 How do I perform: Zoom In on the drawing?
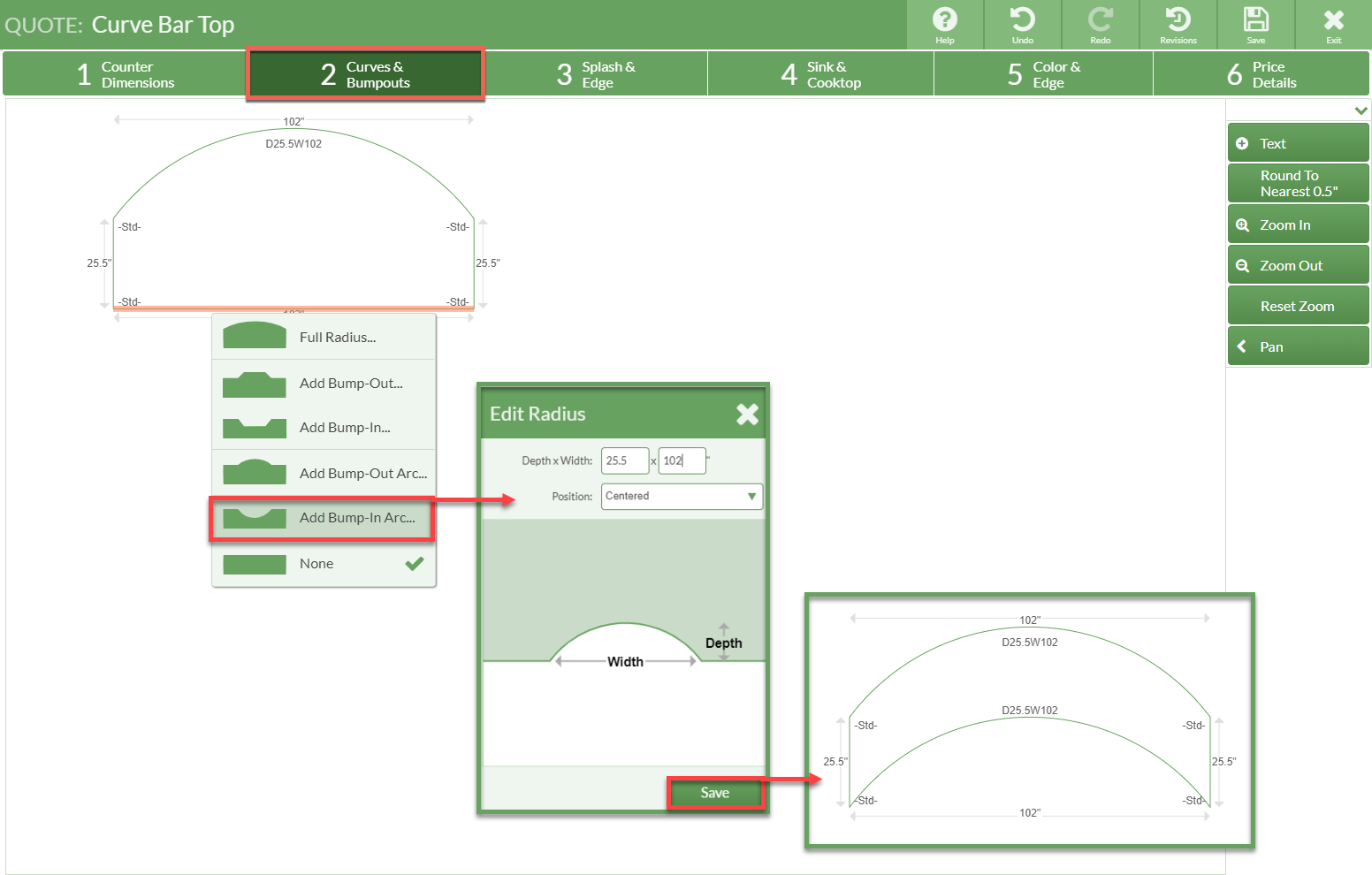point(1298,224)
